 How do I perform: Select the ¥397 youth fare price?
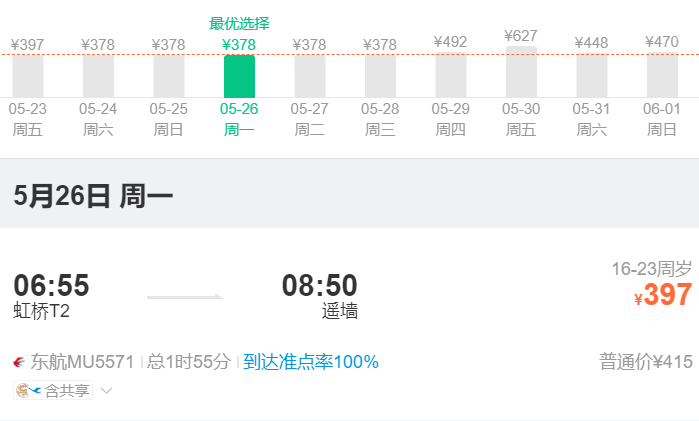[x=663, y=295]
